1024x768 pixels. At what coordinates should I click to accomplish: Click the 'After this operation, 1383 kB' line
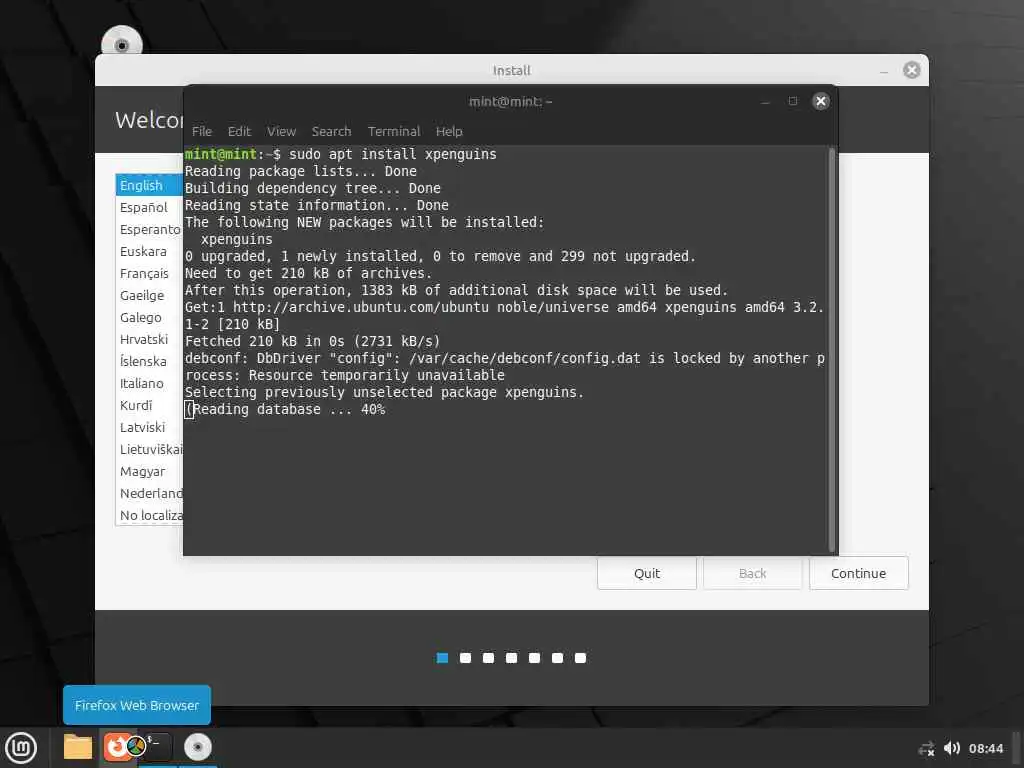(456, 291)
